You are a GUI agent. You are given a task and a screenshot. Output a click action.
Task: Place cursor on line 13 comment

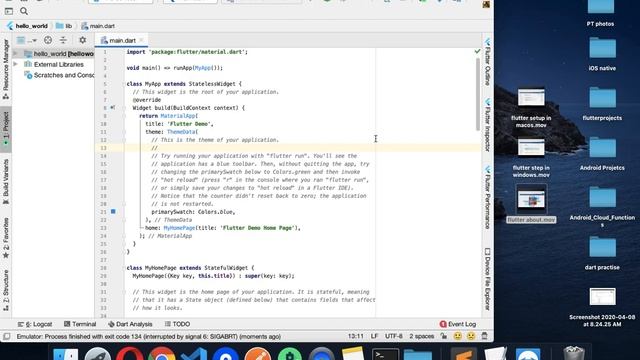[x=154, y=148]
